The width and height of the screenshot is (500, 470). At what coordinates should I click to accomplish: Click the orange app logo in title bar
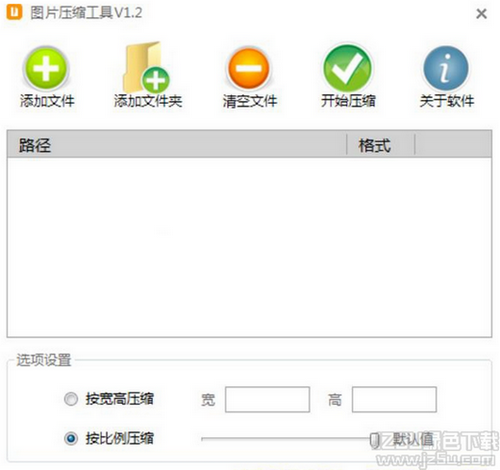14,13
